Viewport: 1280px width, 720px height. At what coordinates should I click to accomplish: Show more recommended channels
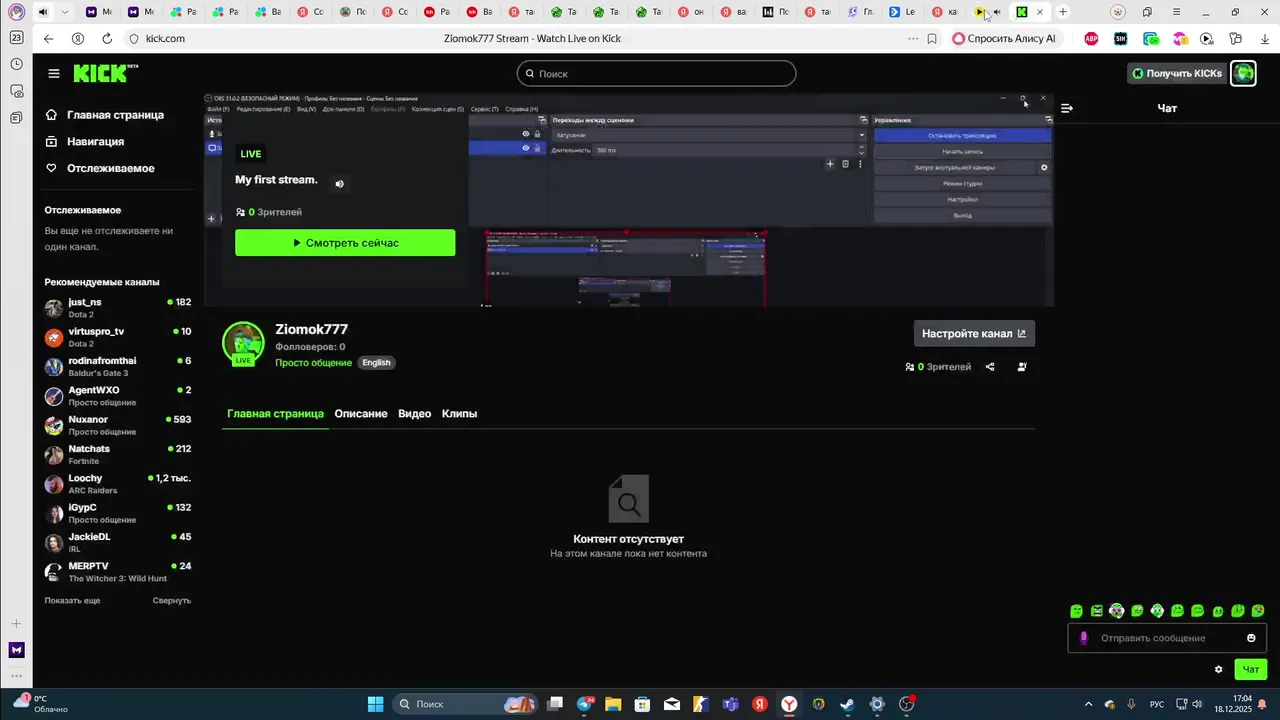click(x=72, y=601)
